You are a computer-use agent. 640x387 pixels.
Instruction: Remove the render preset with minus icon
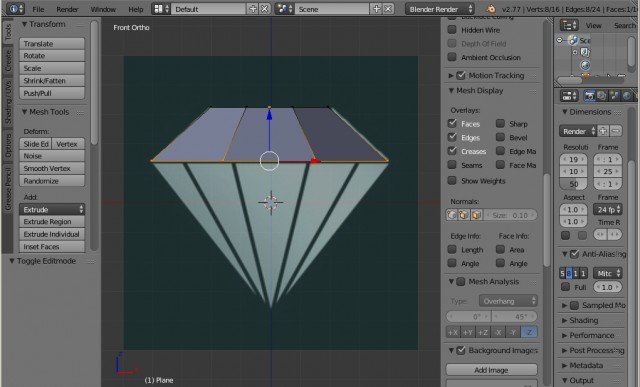click(x=616, y=131)
